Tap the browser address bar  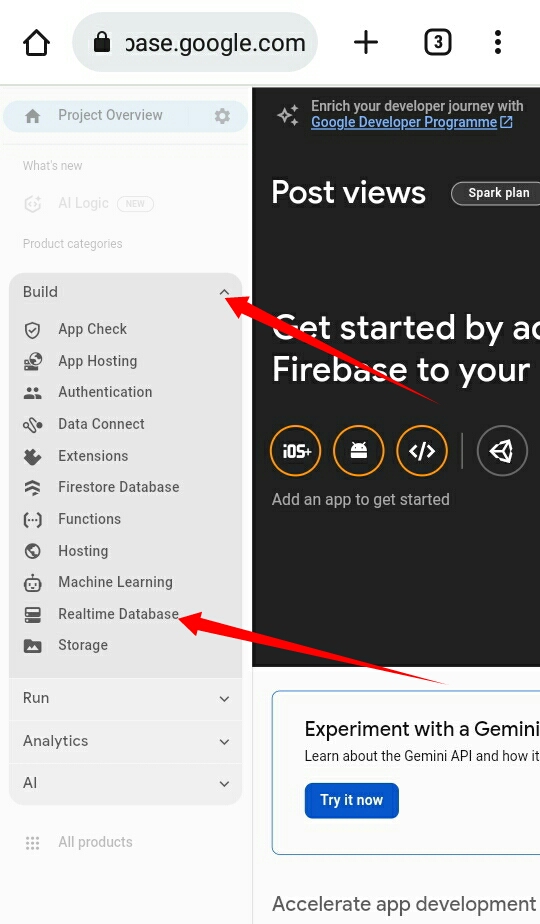click(195, 42)
